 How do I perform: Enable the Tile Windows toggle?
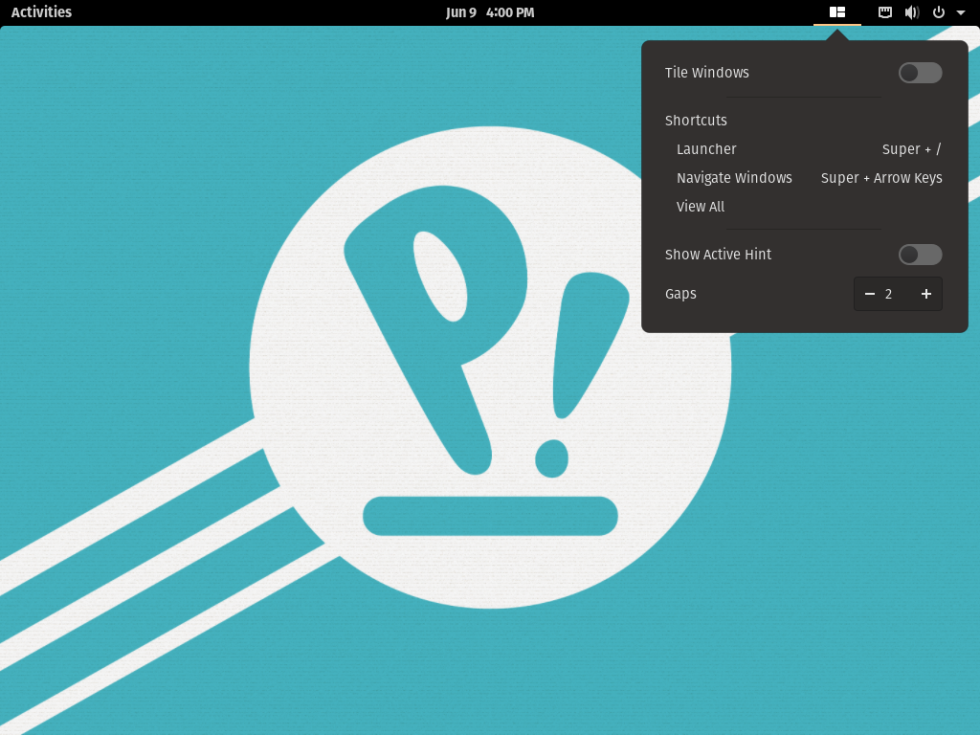click(918, 72)
